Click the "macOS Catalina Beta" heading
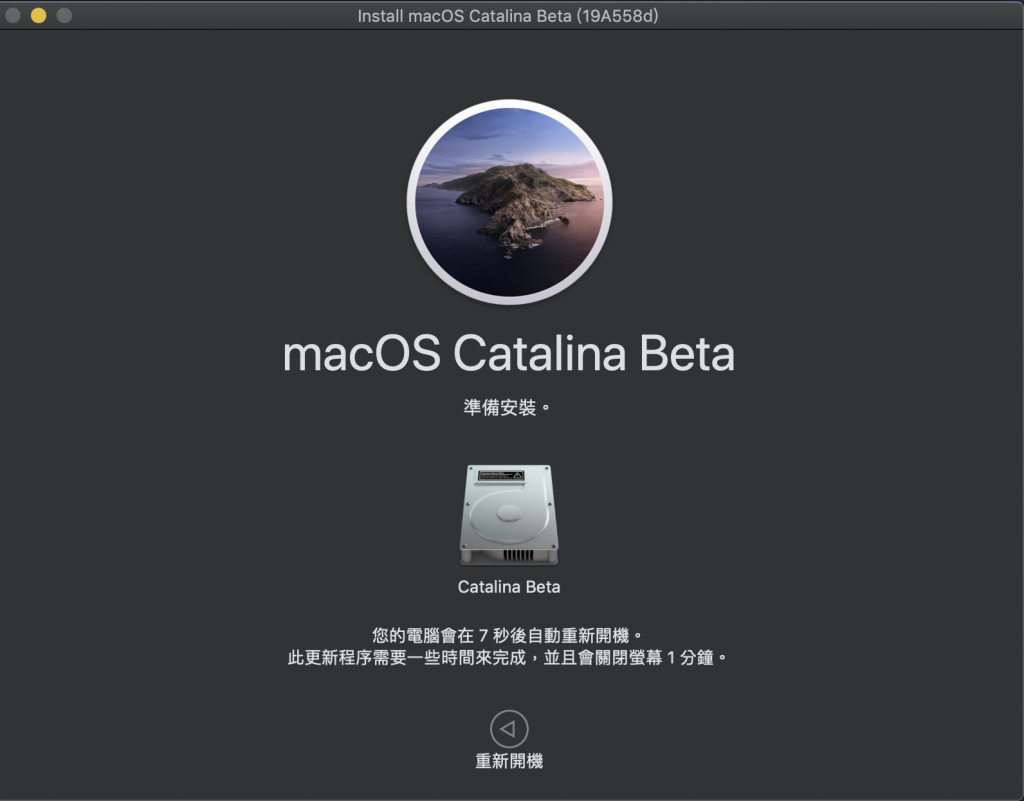1024x801 pixels. 509,353
